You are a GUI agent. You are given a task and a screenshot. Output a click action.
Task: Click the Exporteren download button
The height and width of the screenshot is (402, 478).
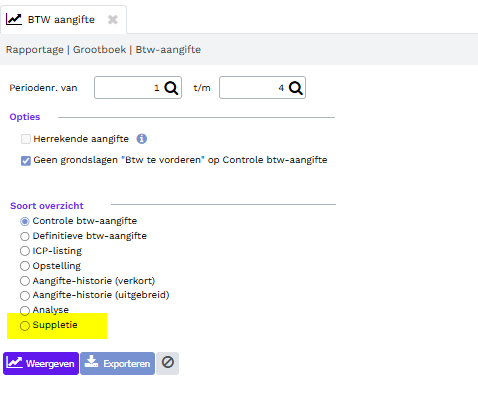(x=117, y=363)
